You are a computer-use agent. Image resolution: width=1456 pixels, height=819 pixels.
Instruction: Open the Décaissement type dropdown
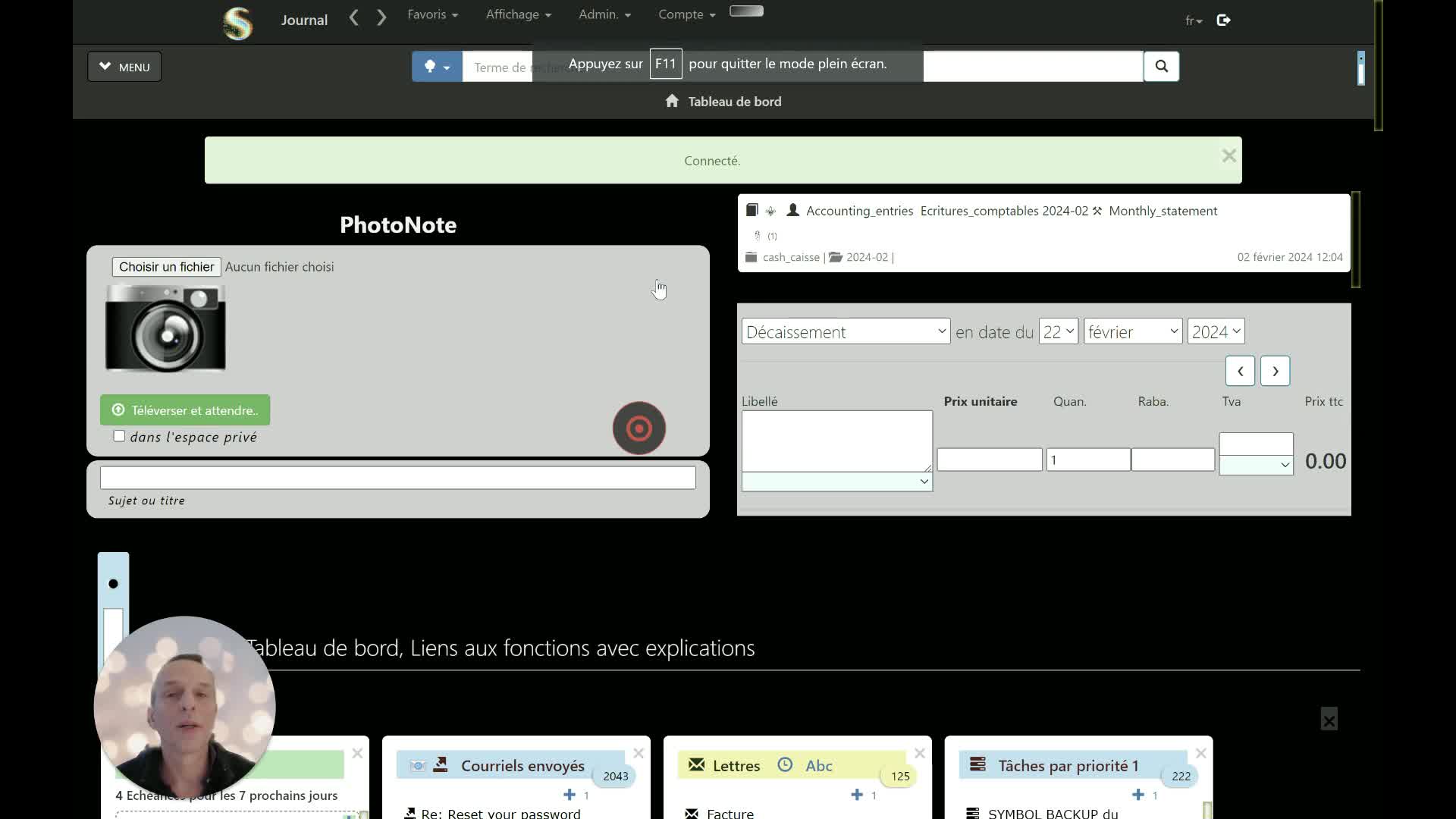coord(846,331)
